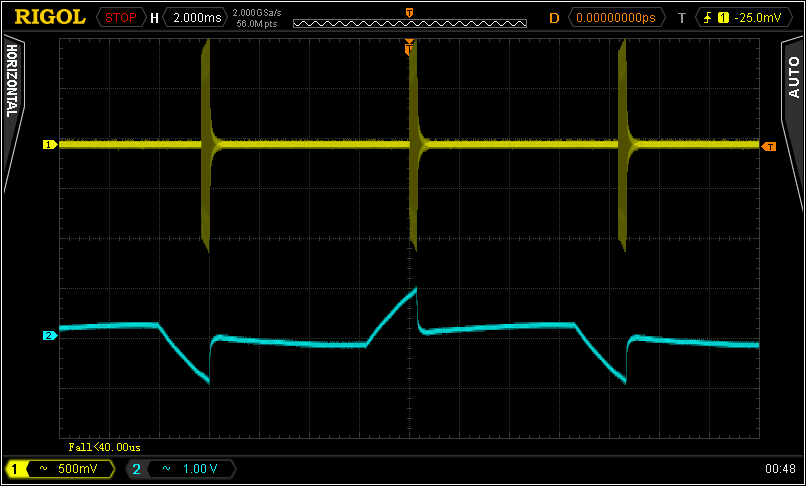This screenshot has width=806, height=486.
Task: Toggle channel 1 using its yellow badge
Action: [x=17, y=468]
